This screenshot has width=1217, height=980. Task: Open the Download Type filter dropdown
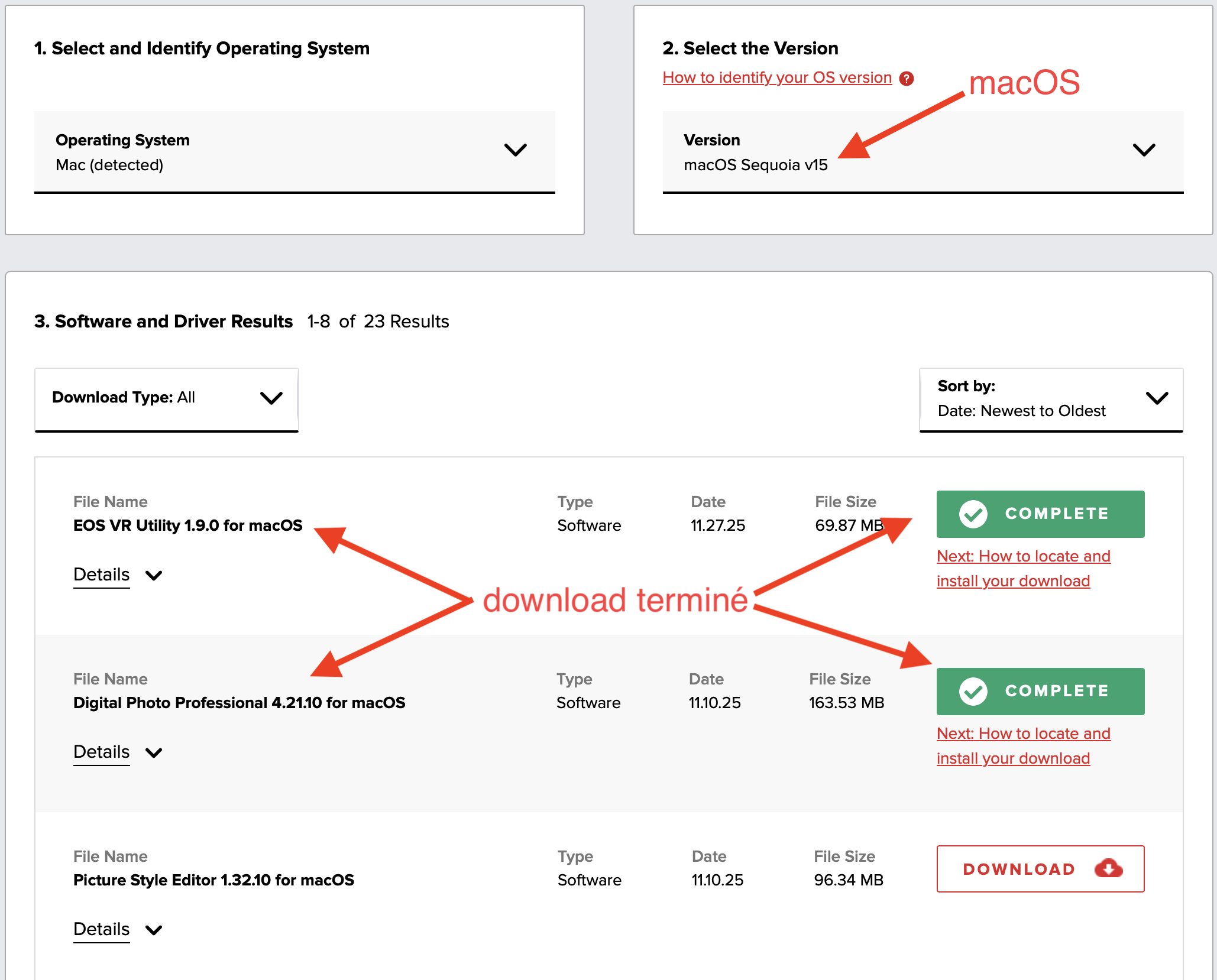166,398
